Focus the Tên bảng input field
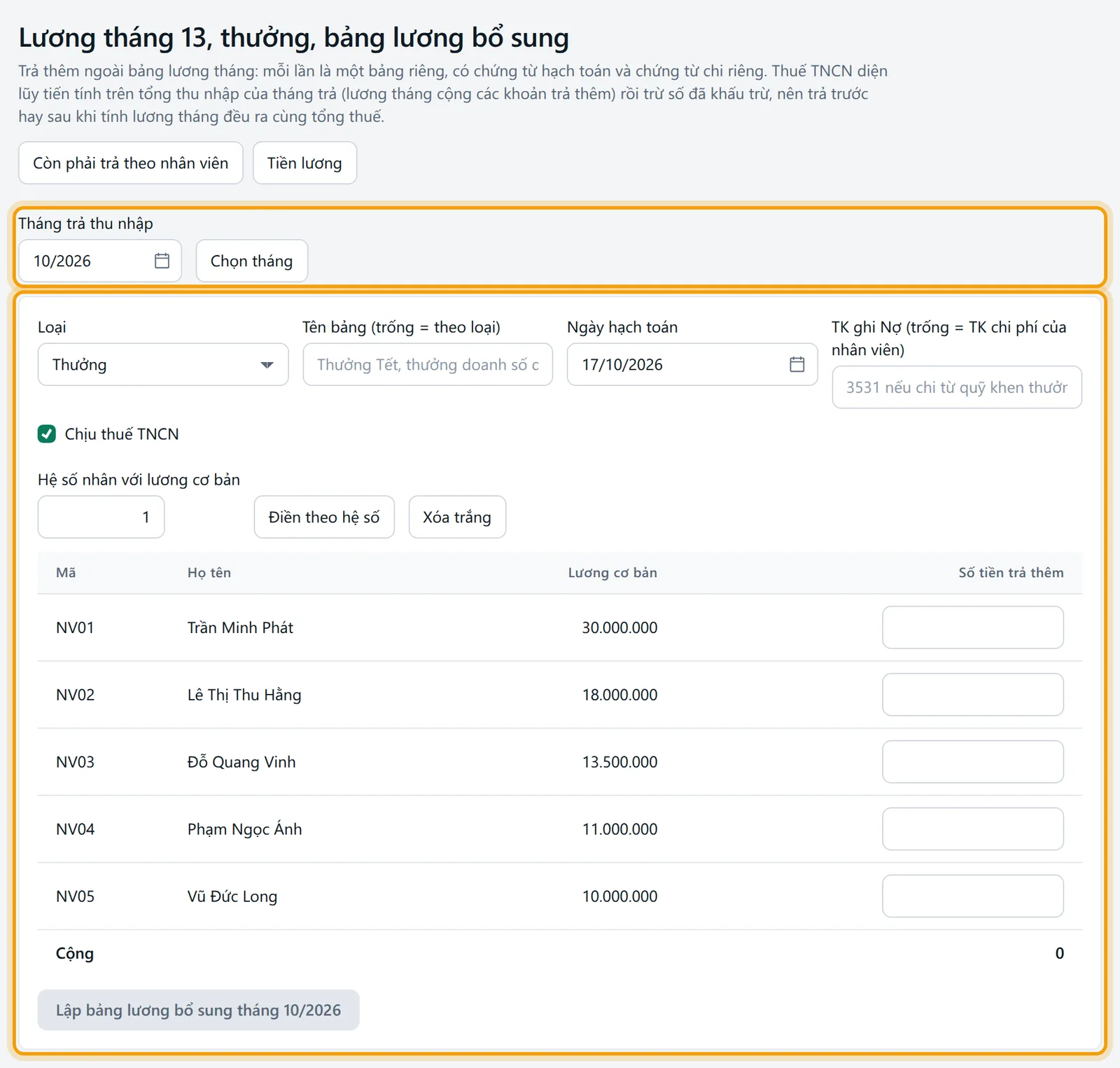Screen dimensions: 1120x1068 428,364
